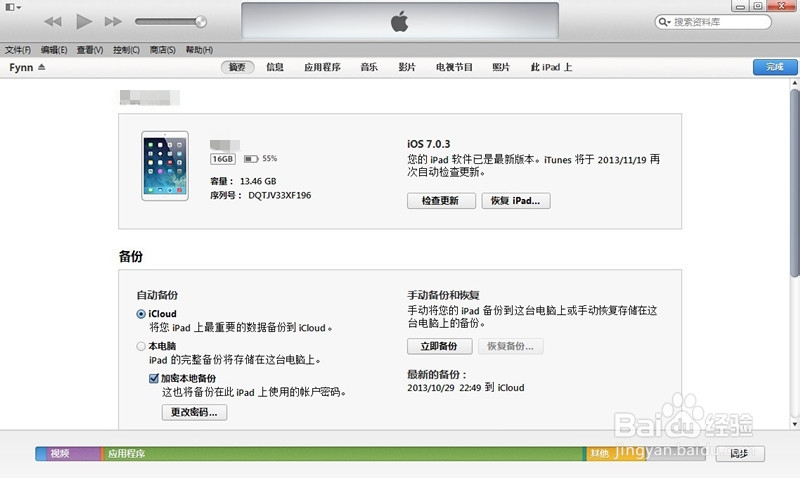
Task: Open the 编辑(E) menu
Action: click(x=54, y=50)
